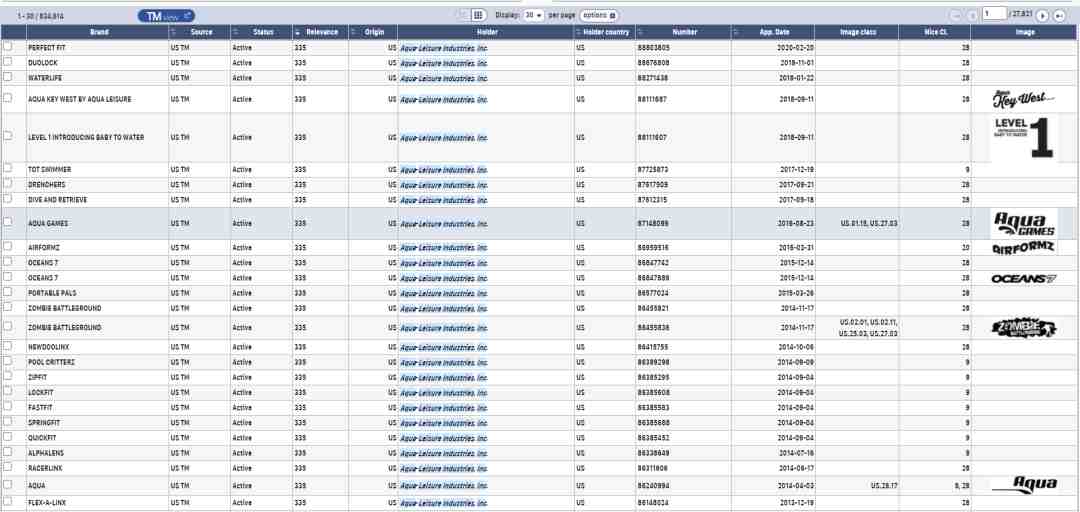Sort by Holder country column arrows
The height and width of the screenshot is (512, 1080).
579,32
